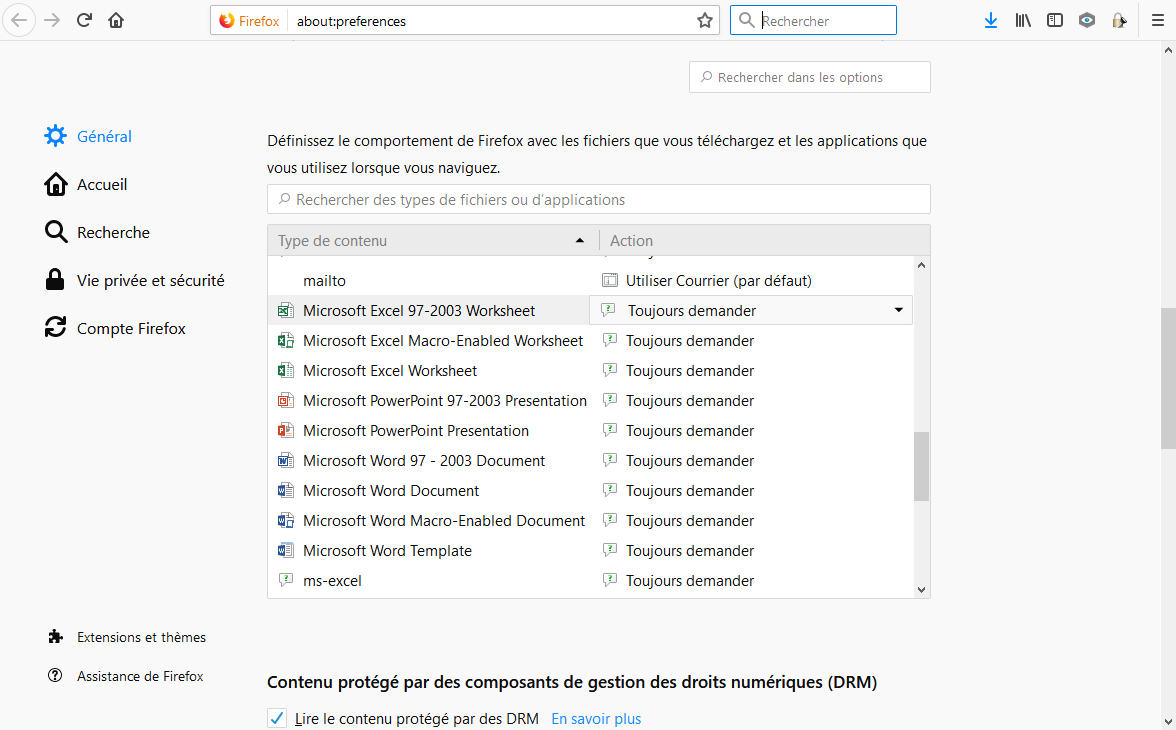Focus the 'Rechercher dans les options' field
Screen dimensions: 1176x730
[810, 77]
